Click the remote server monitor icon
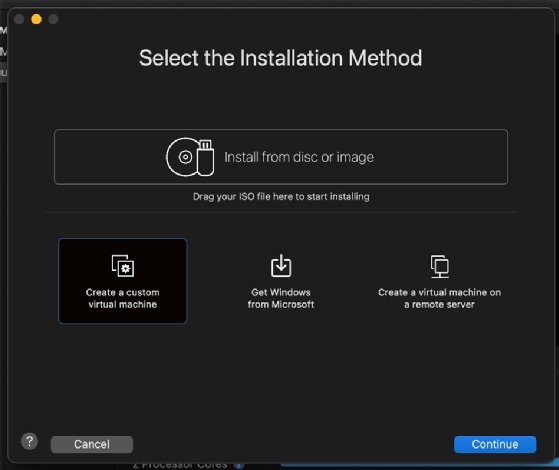Viewport: 559px width, 470px height. pos(440,266)
